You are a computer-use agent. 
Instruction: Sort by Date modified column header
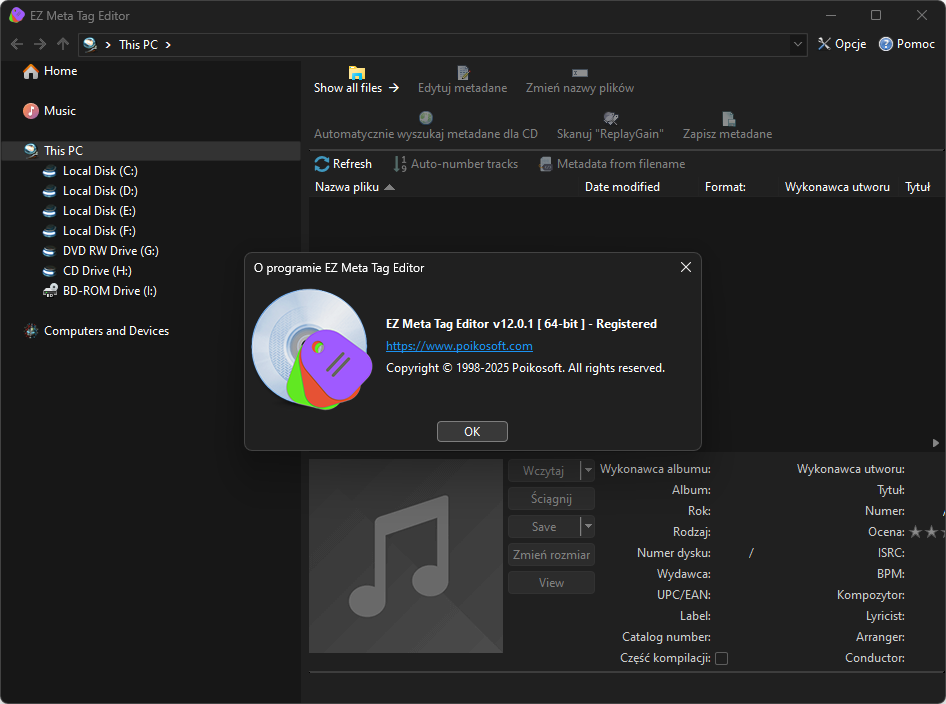pyautogui.click(x=622, y=187)
